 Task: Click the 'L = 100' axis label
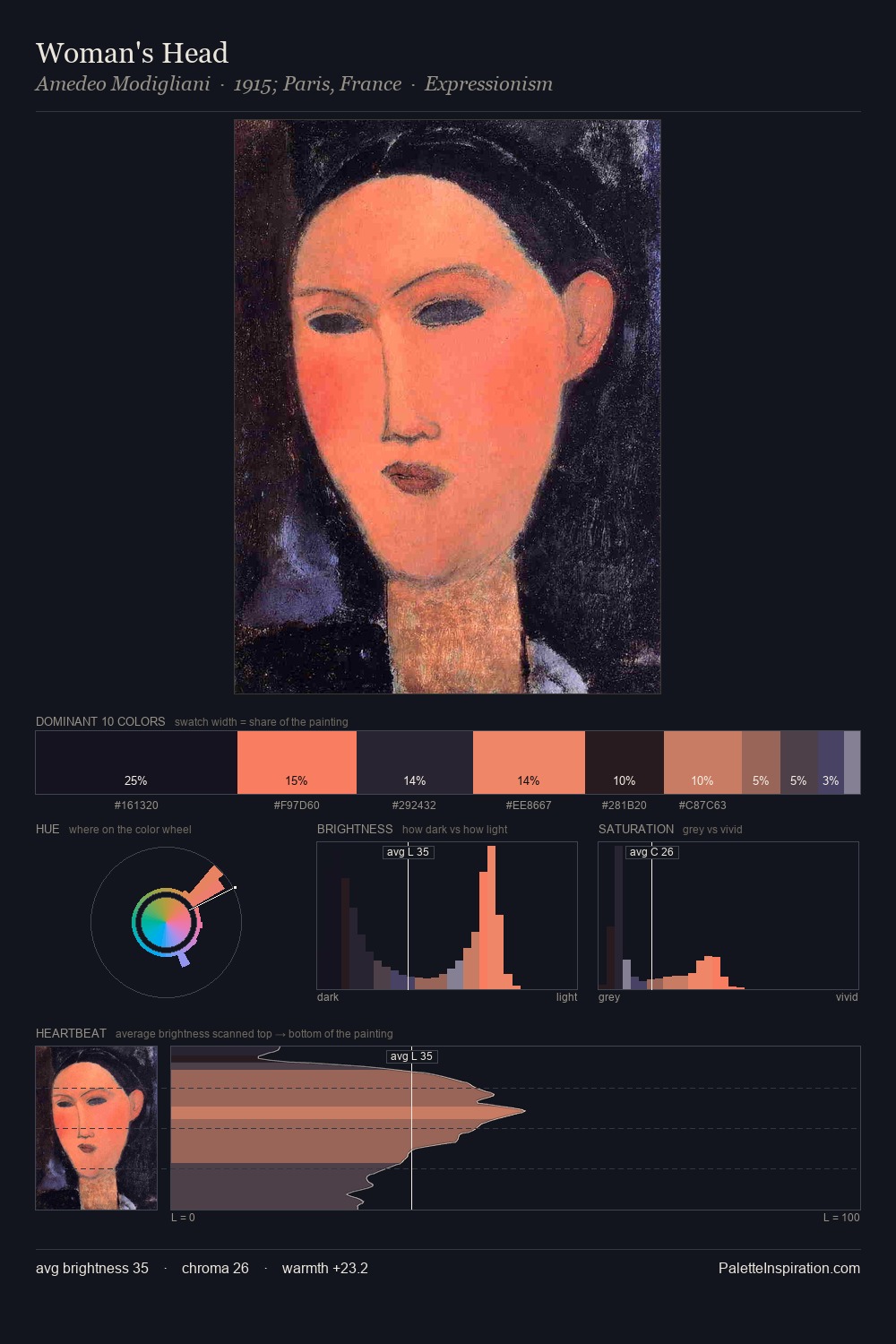click(841, 1218)
